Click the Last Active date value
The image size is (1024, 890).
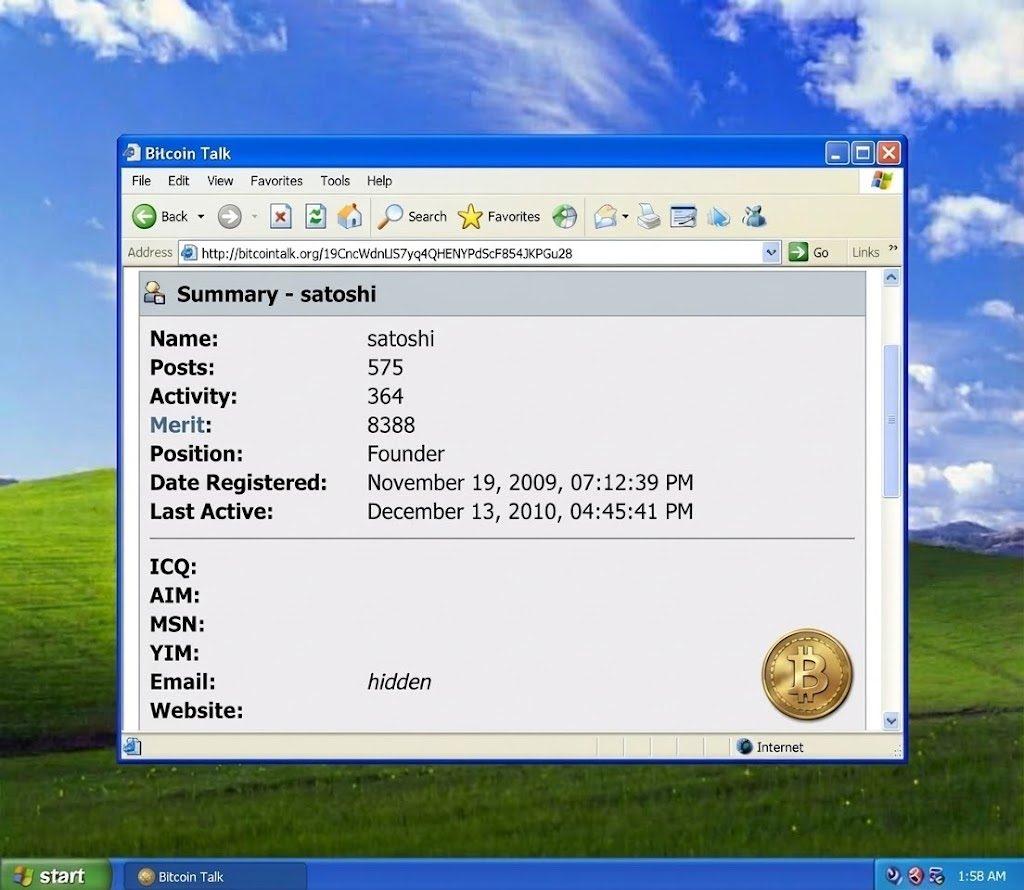tap(530, 511)
